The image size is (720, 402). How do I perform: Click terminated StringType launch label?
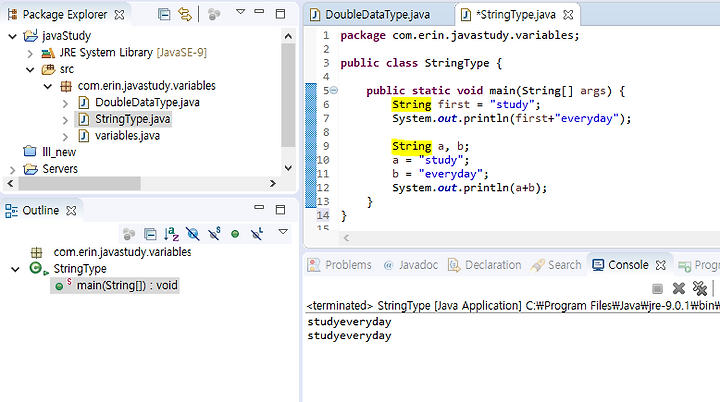(513, 306)
